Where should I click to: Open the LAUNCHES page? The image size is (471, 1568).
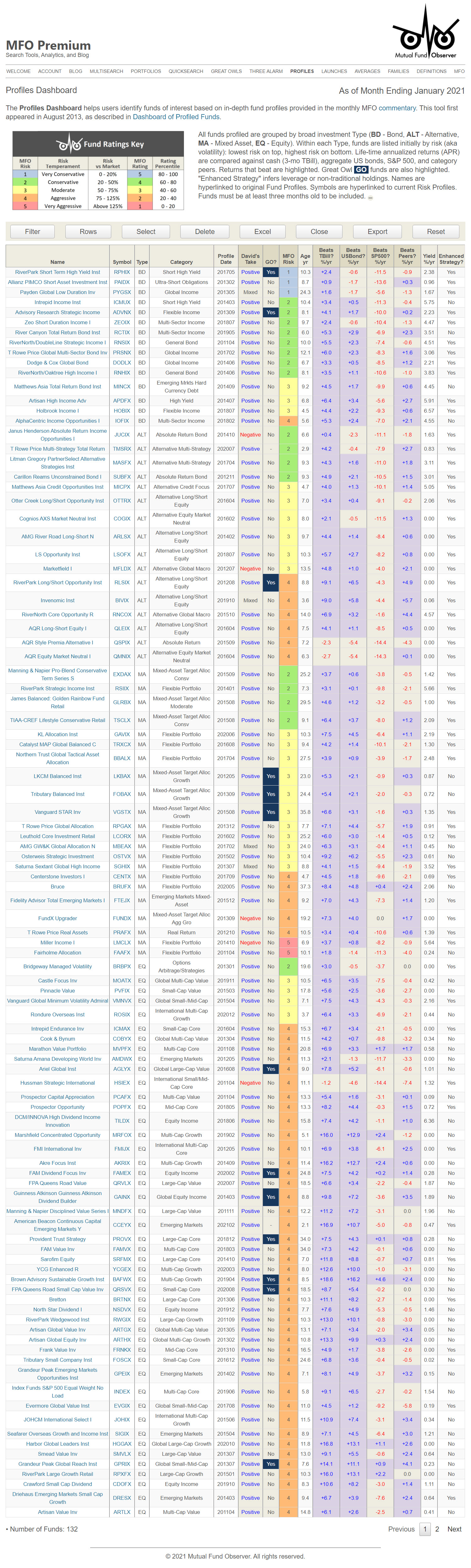[334, 71]
